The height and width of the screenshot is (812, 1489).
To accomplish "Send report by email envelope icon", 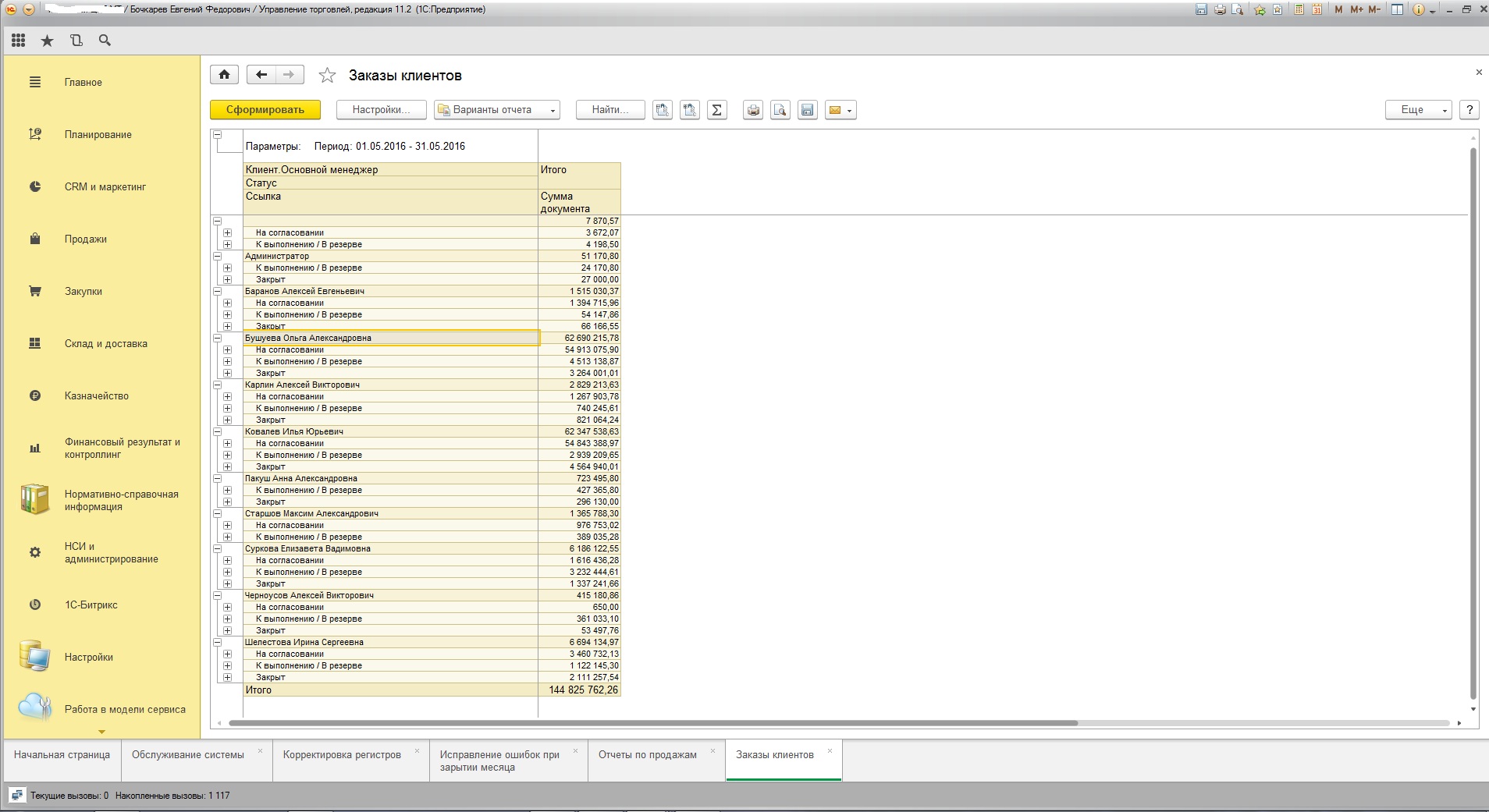I will tap(840, 110).
